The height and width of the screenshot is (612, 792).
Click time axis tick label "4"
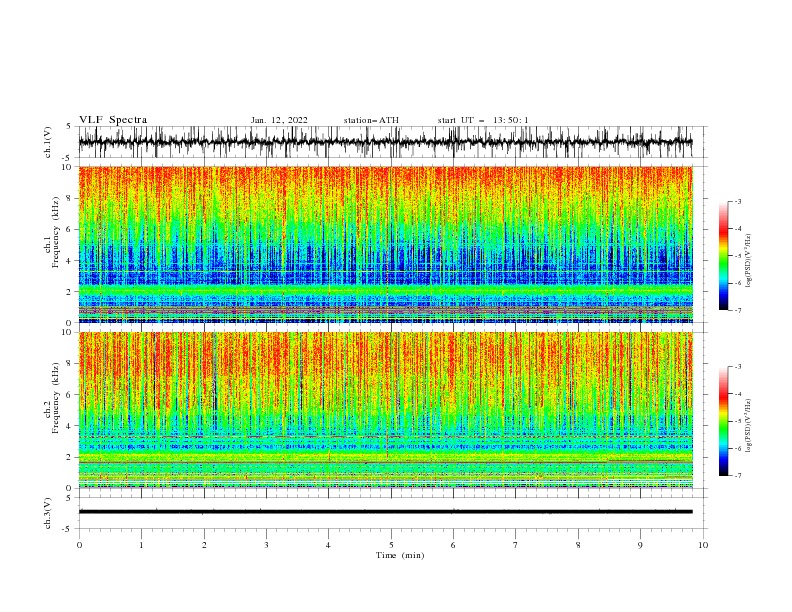[x=328, y=545]
